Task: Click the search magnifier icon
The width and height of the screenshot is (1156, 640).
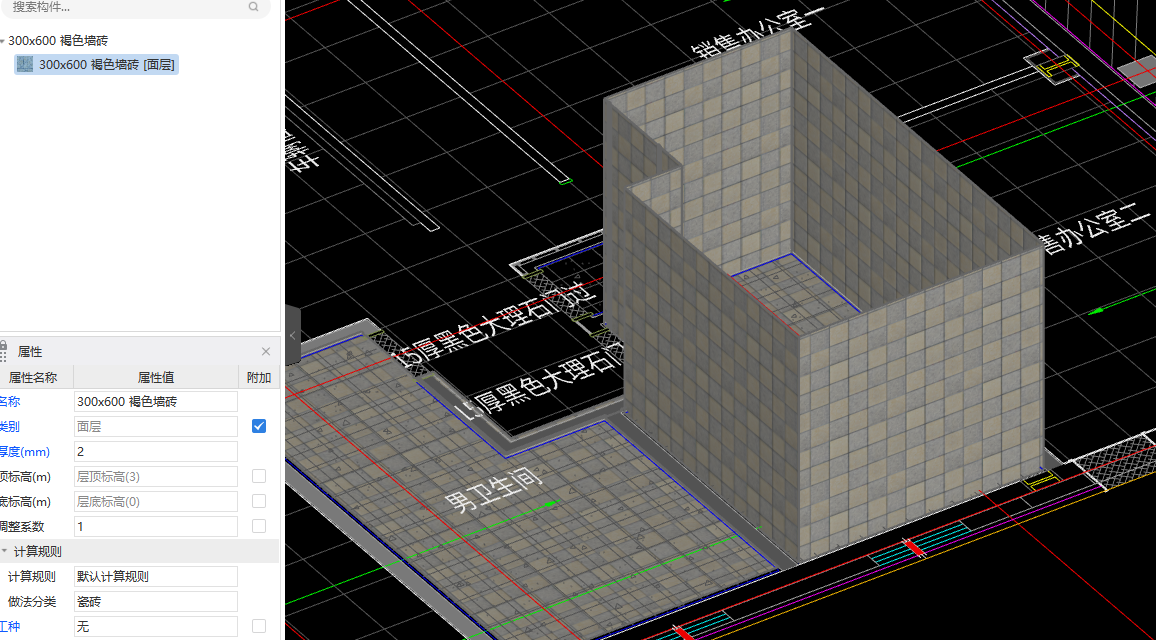Action: pos(254,7)
